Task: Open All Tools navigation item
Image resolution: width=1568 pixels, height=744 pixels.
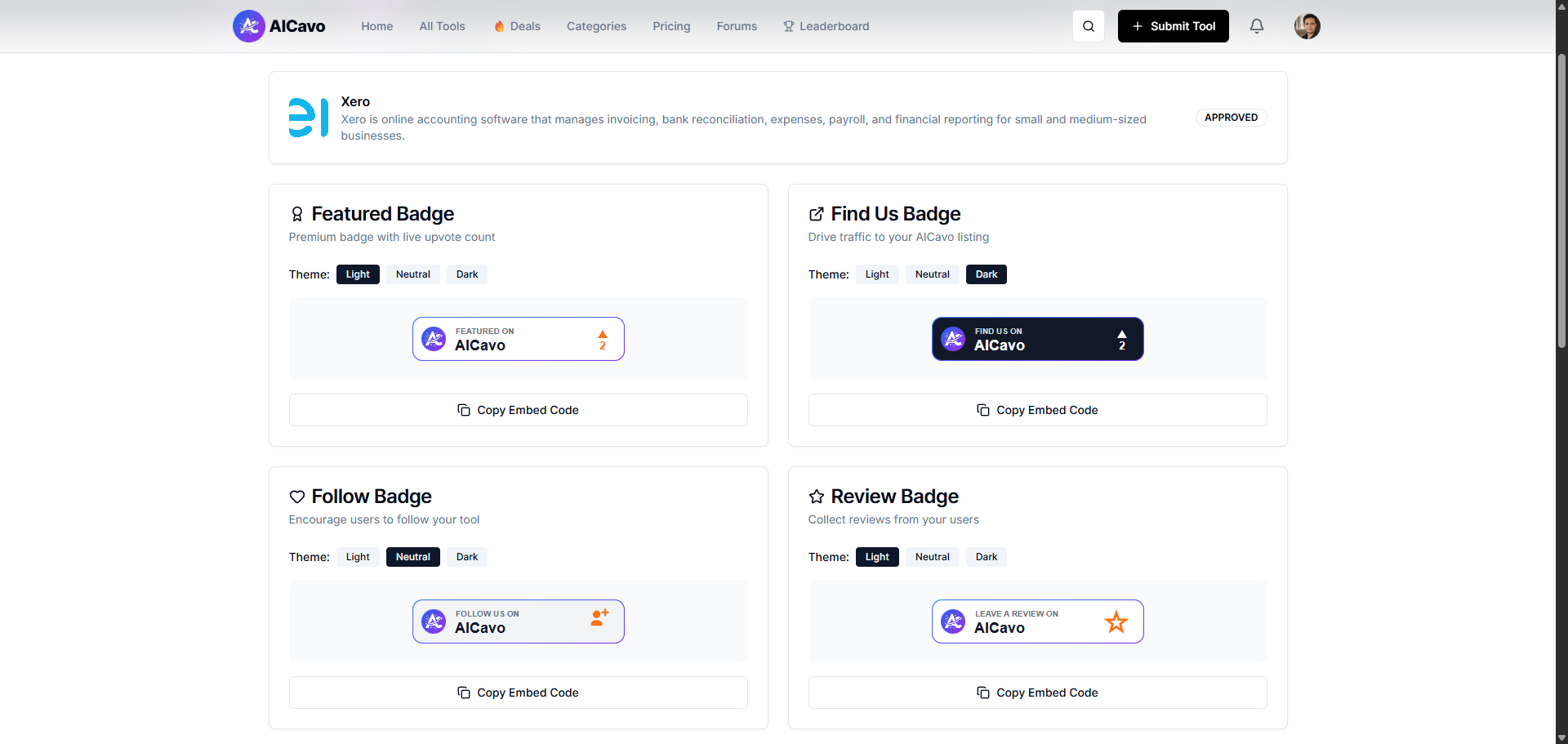Action: (443, 26)
